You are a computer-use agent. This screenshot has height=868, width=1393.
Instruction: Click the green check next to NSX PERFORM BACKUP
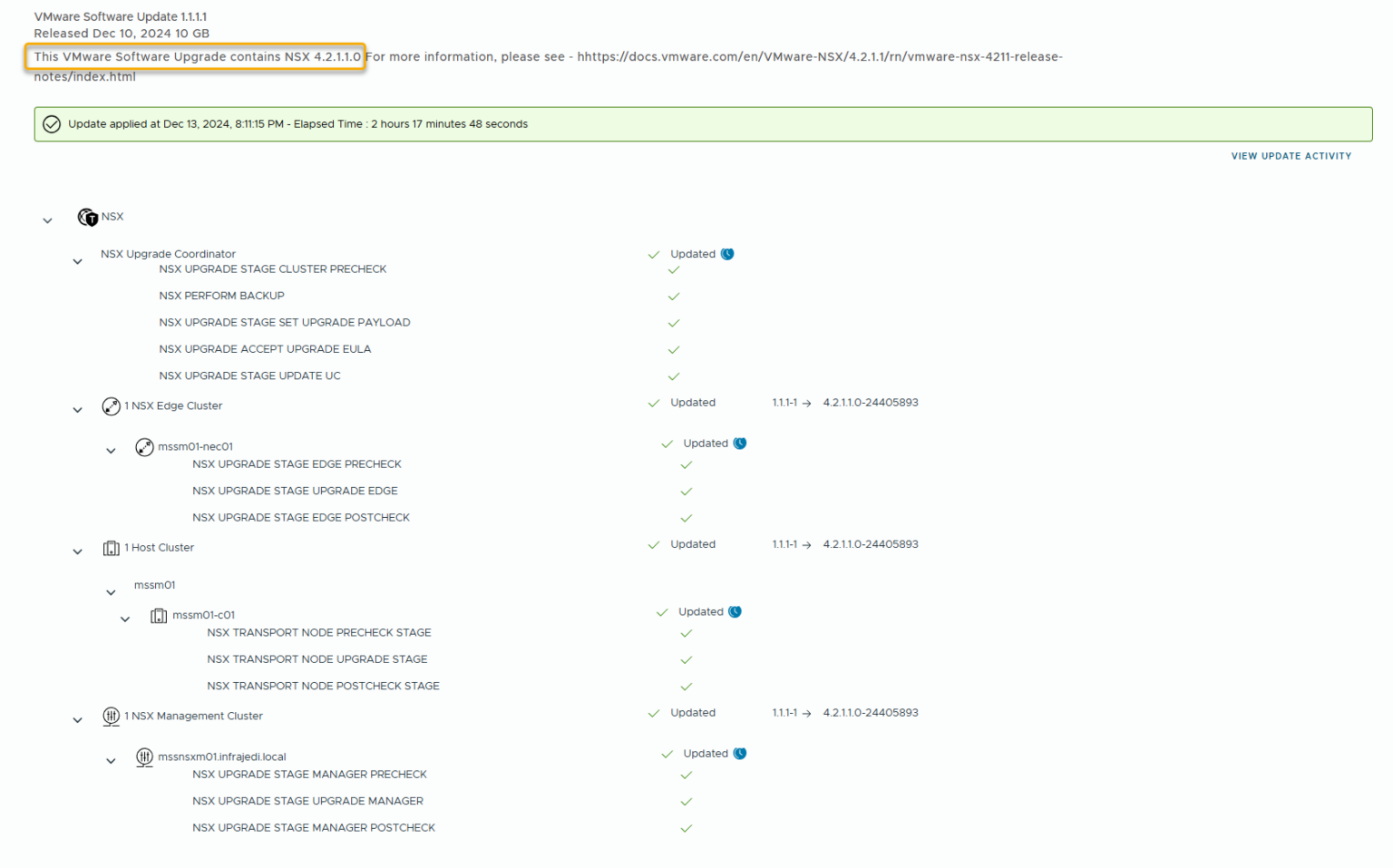coord(674,296)
